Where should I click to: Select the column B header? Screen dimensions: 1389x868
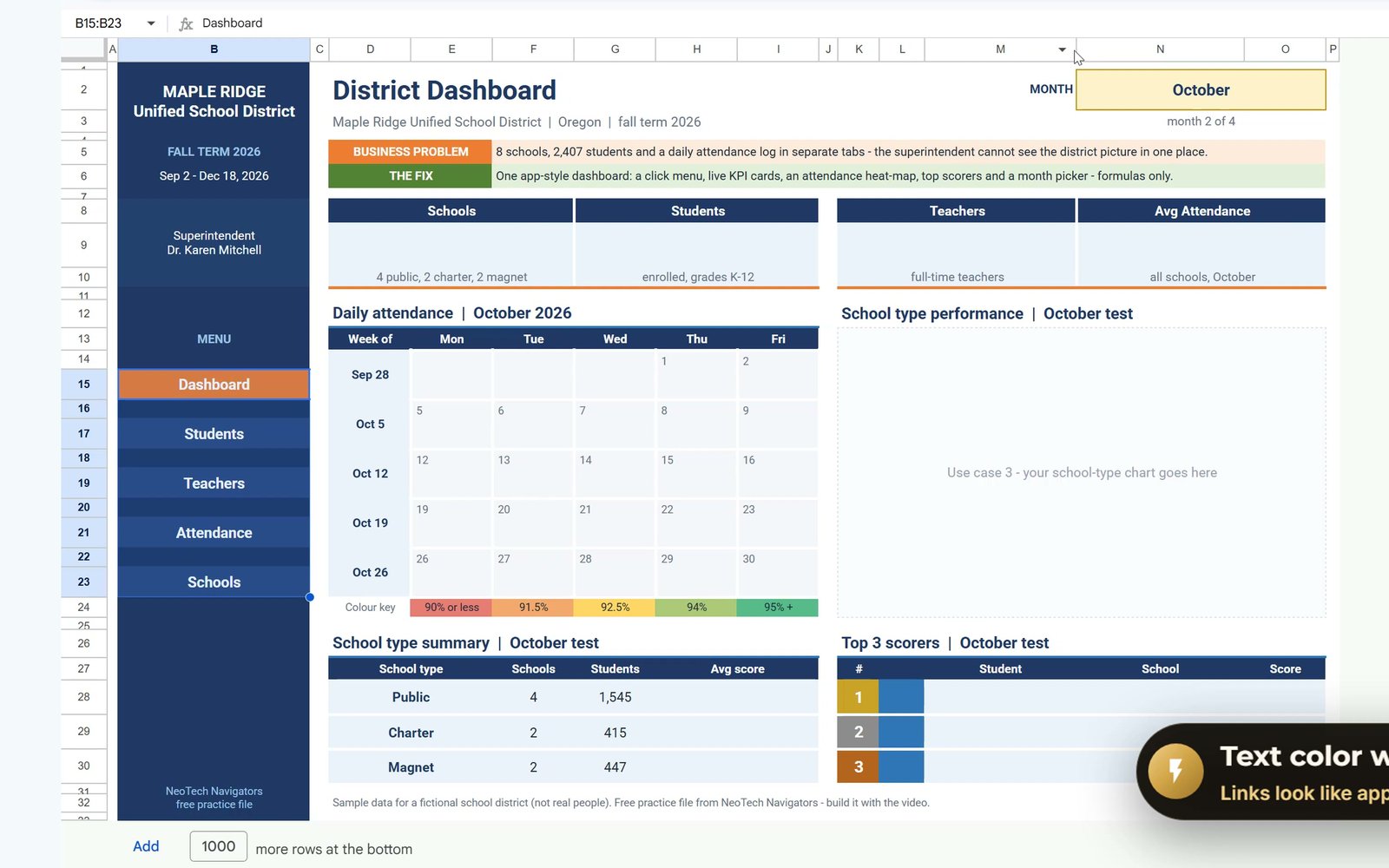pyautogui.click(x=214, y=49)
